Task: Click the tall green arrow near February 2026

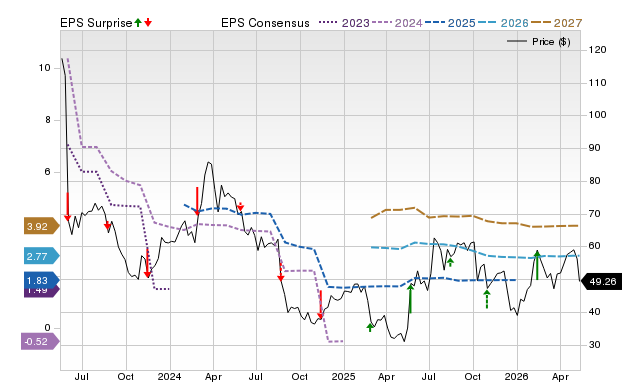Action: pos(537,265)
